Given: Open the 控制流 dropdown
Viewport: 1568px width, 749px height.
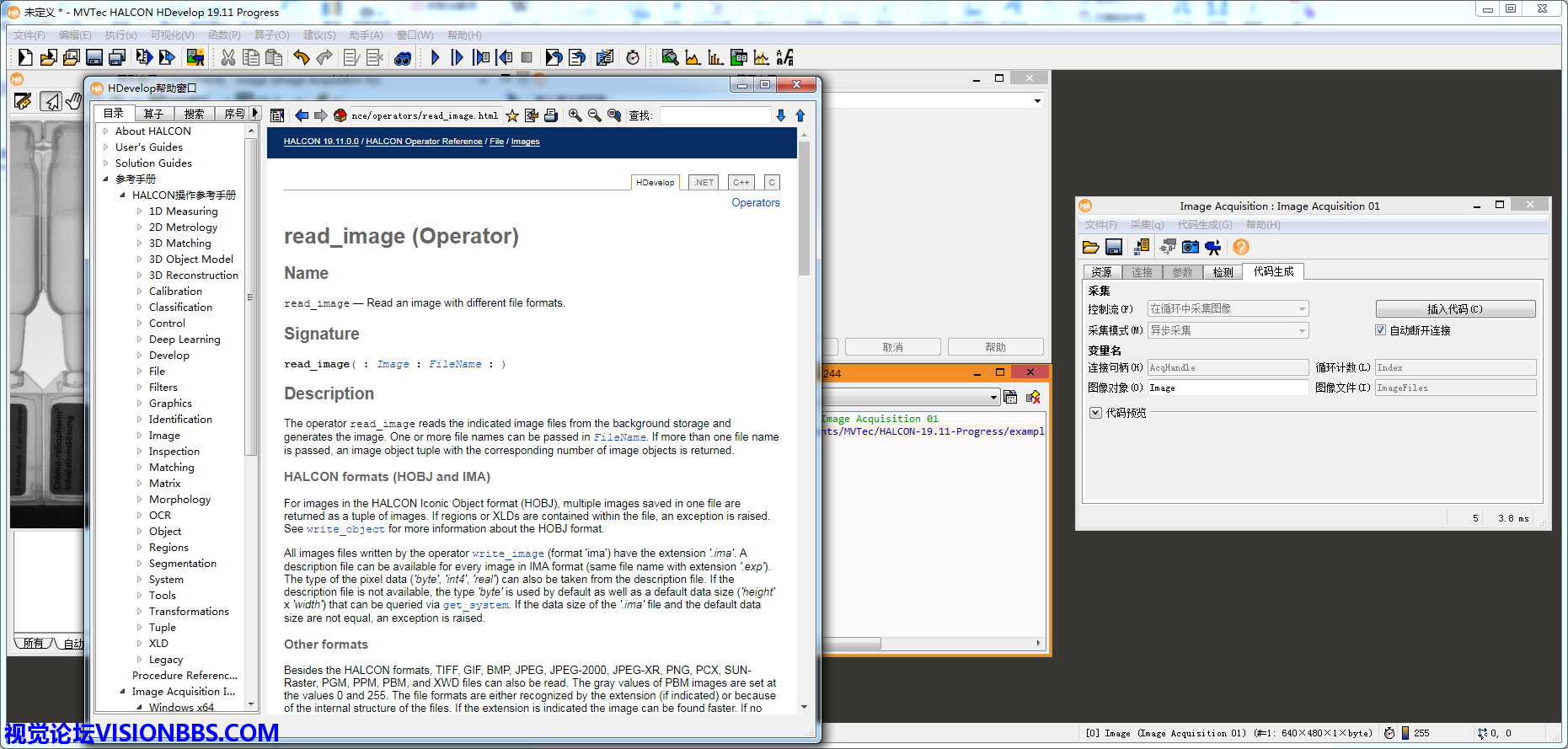Looking at the screenshot, I should pyautogui.click(x=1228, y=309).
